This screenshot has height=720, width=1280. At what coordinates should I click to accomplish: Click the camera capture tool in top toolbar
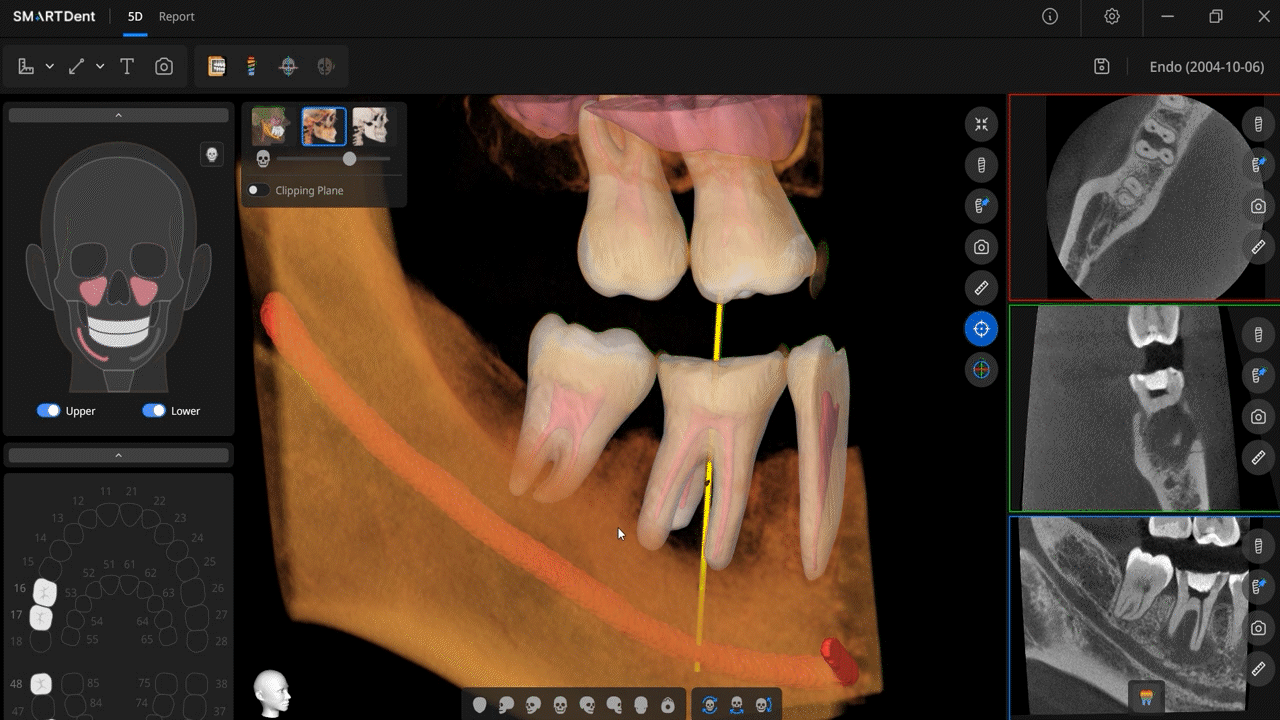[x=164, y=67]
